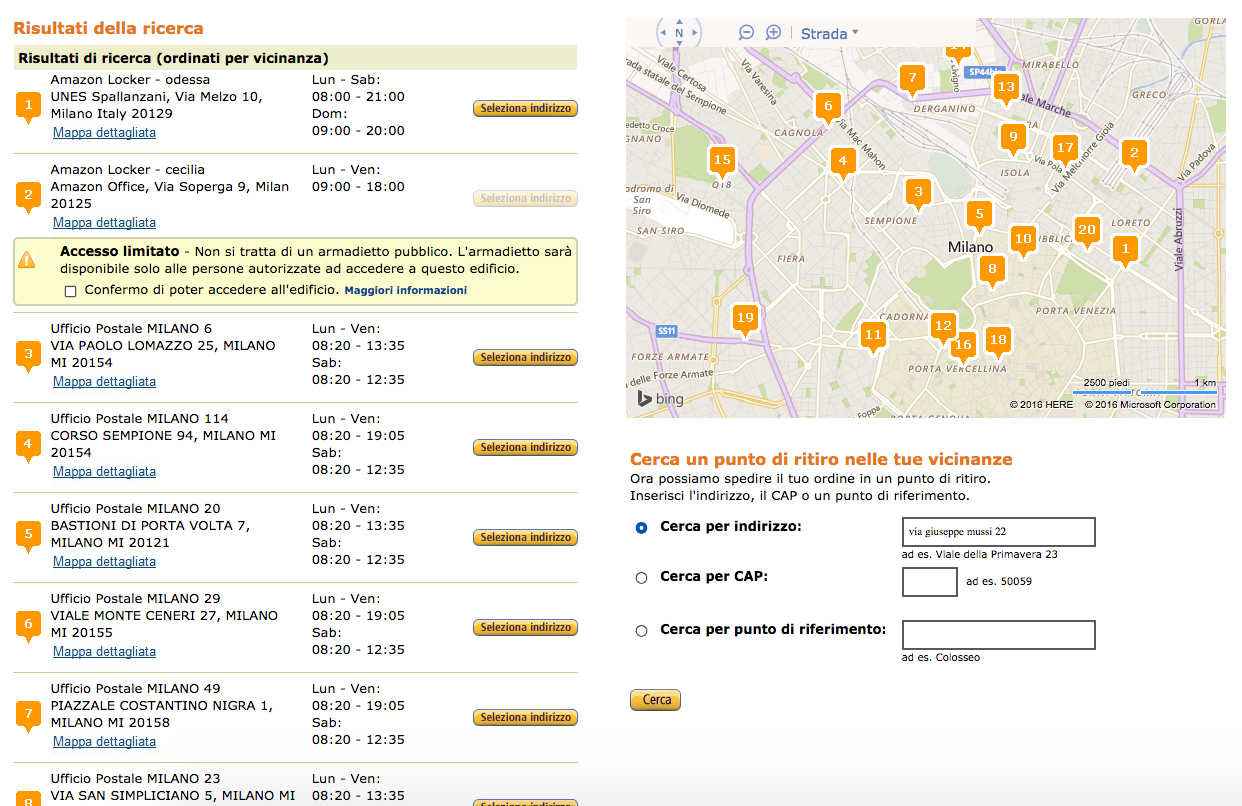Click the Maggiori informazioni link

pyautogui.click(x=404, y=290)
